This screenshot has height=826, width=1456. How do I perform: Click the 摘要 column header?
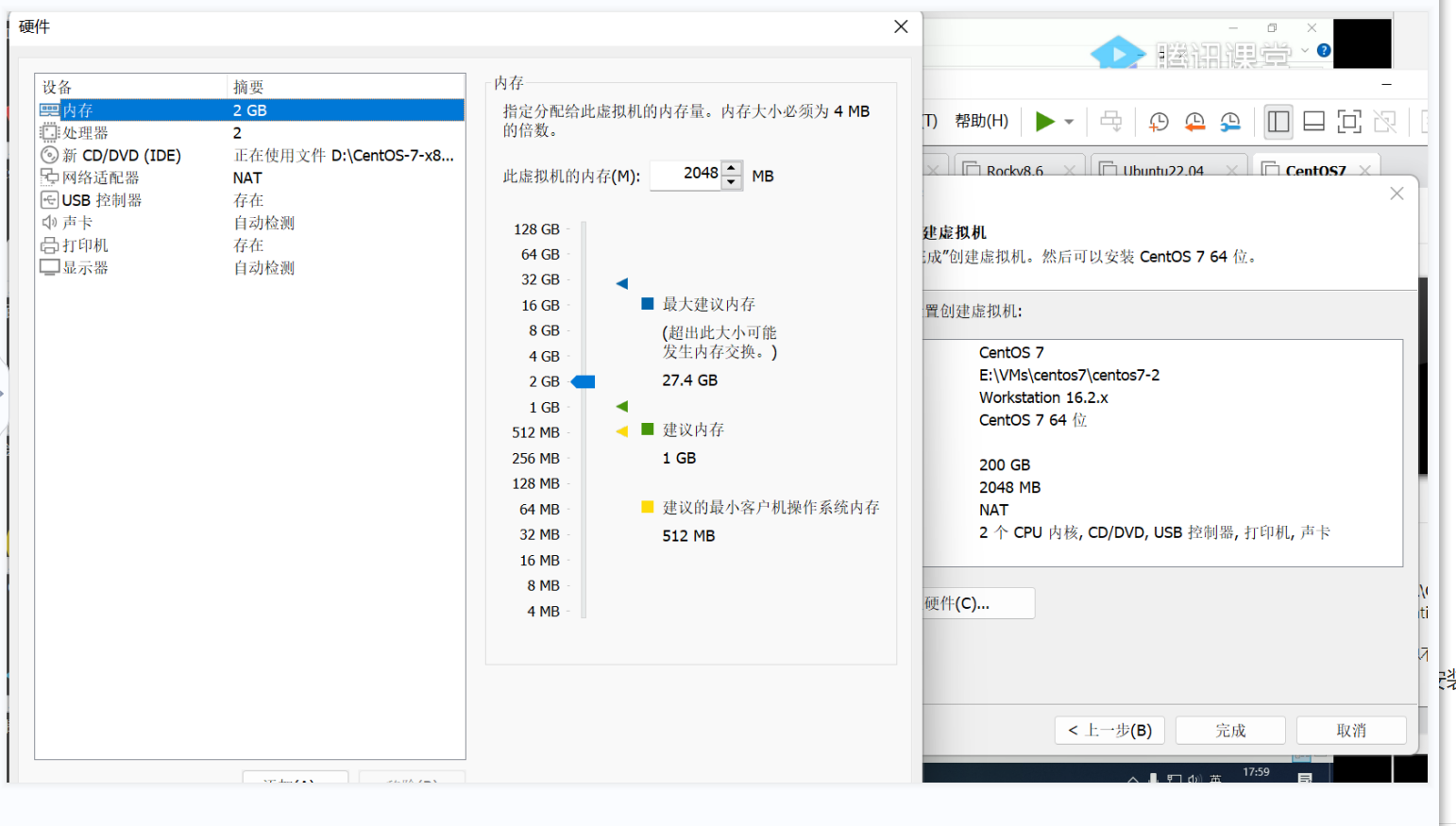pyautogui.click(x=346, y=87)
